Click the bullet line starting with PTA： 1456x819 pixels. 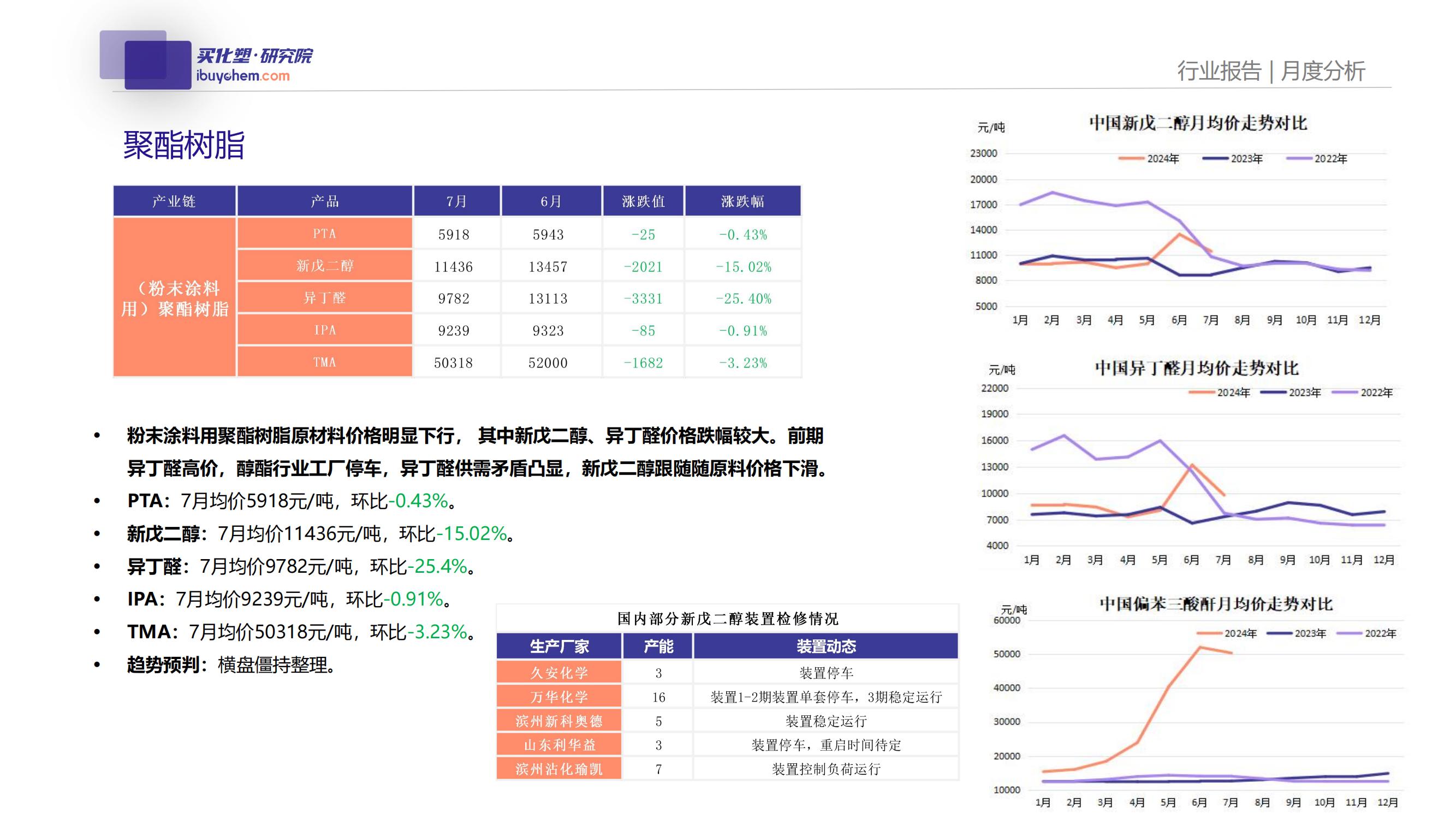pos(292,501)
